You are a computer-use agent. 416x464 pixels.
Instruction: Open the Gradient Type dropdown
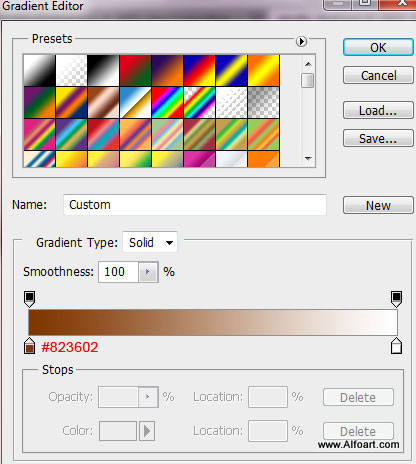pyautogui.click(x=150, y=242)
